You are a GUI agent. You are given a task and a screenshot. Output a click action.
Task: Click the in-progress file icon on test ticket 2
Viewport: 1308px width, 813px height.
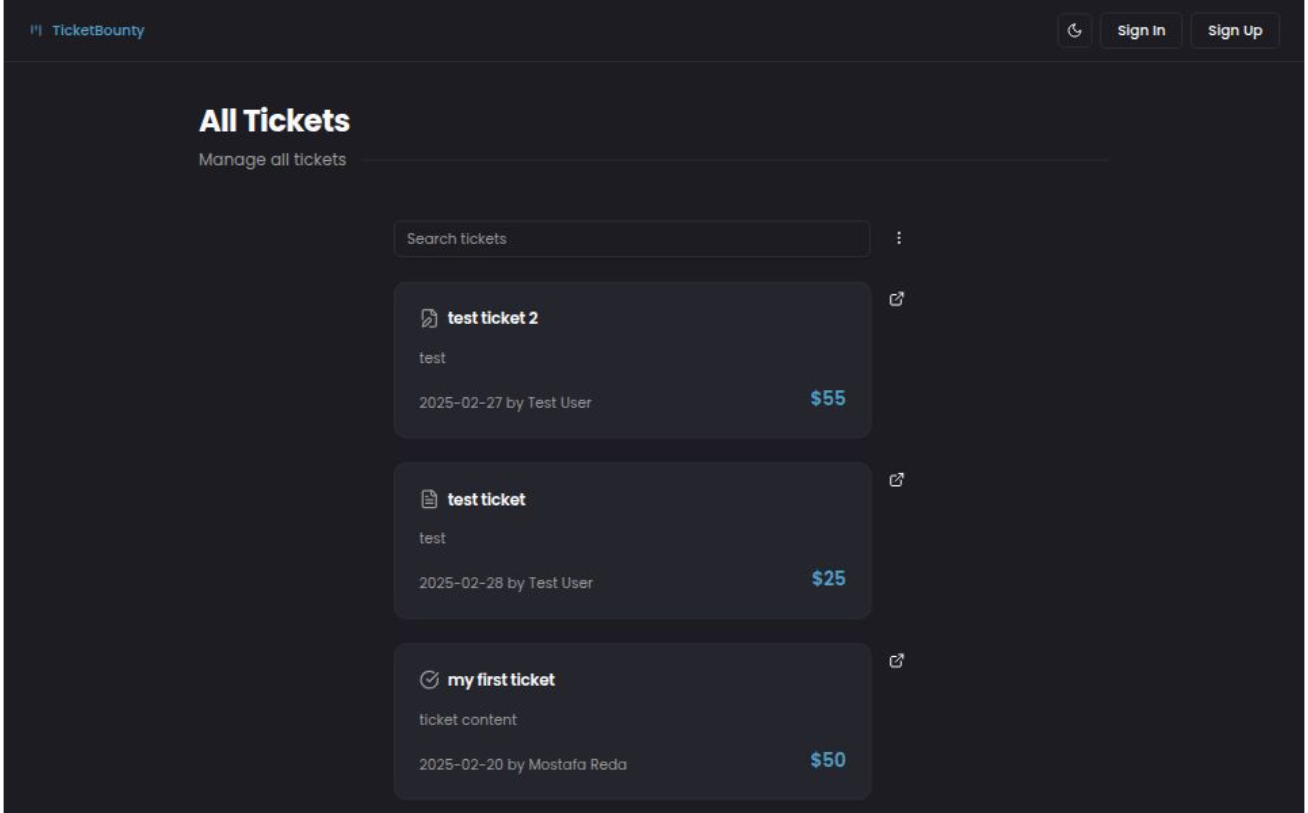428,319
